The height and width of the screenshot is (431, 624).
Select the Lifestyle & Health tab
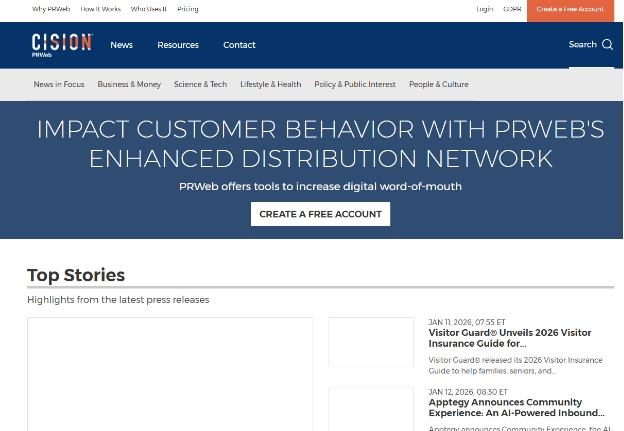270,85
